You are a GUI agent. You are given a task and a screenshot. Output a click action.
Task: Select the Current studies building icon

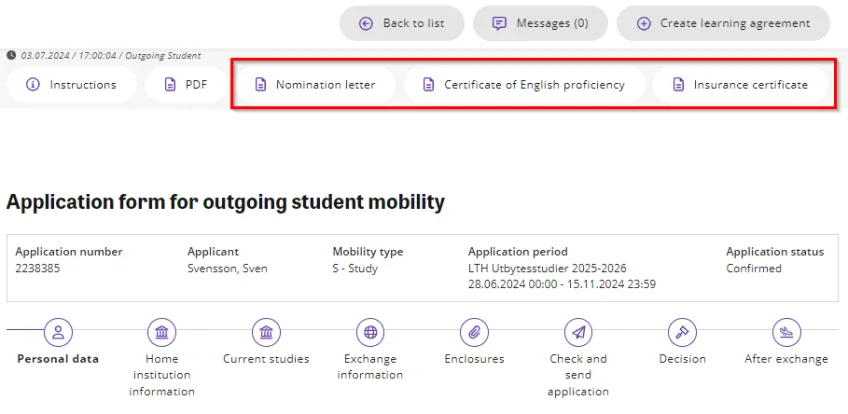coord(266,332)
